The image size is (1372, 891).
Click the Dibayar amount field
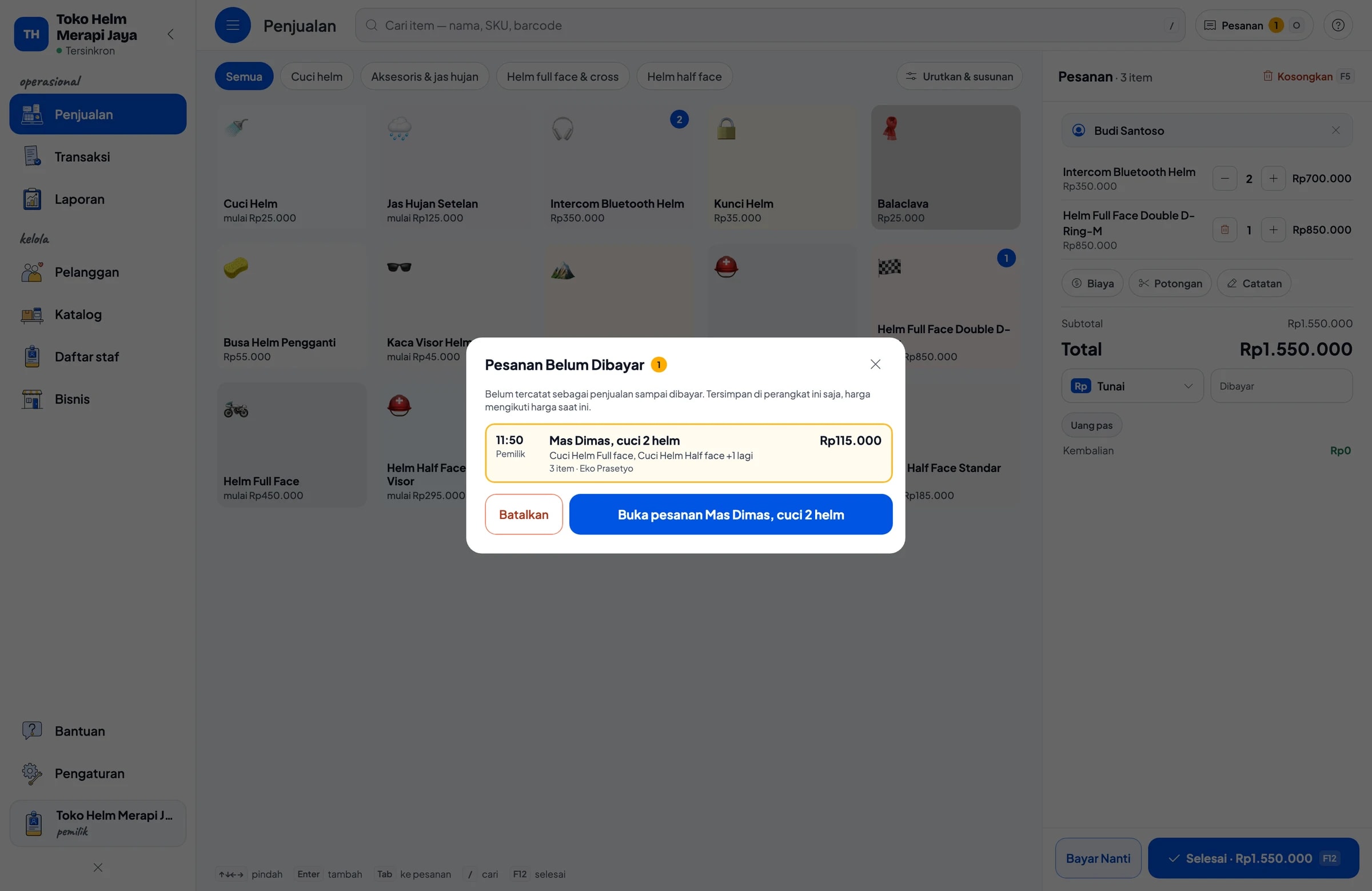(1281, 386)
